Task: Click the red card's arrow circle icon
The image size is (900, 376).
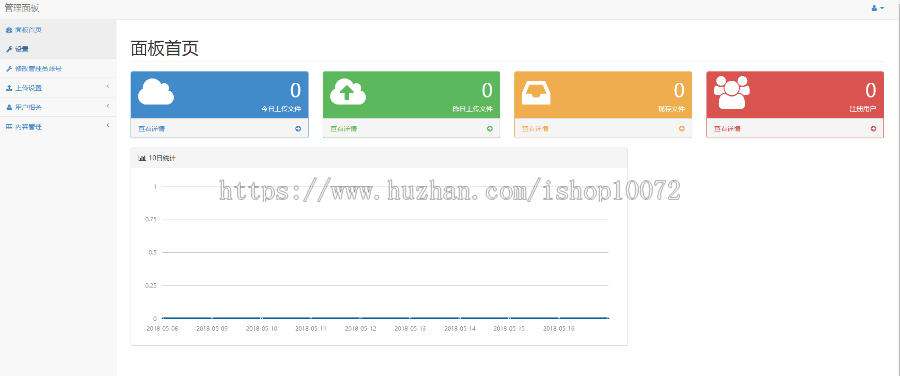Action: click(x=873, y=129)
